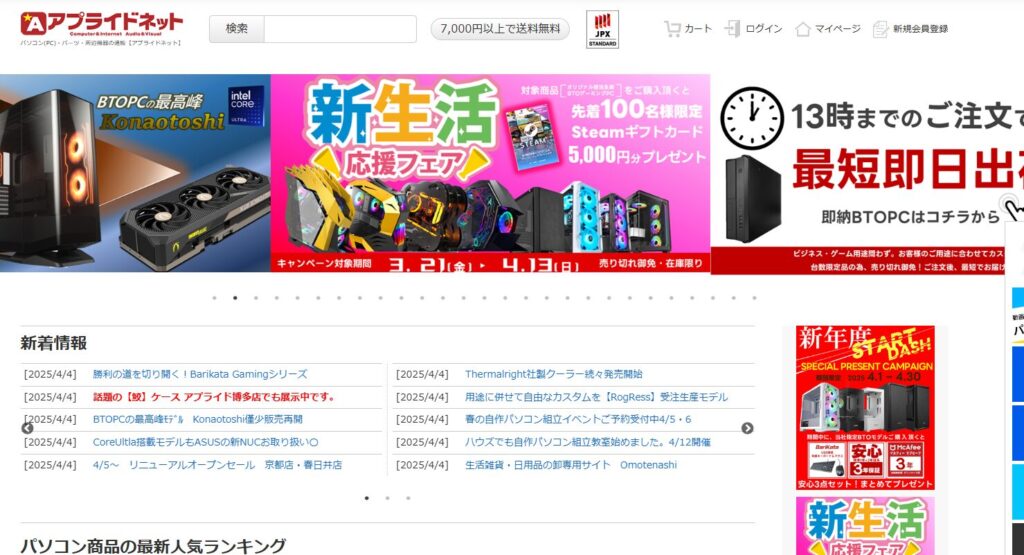This screenshot has width=1024, height=555.
Task: Click date [2025/4/4] beside Barikata Gaming news
Action: [50, 374]
